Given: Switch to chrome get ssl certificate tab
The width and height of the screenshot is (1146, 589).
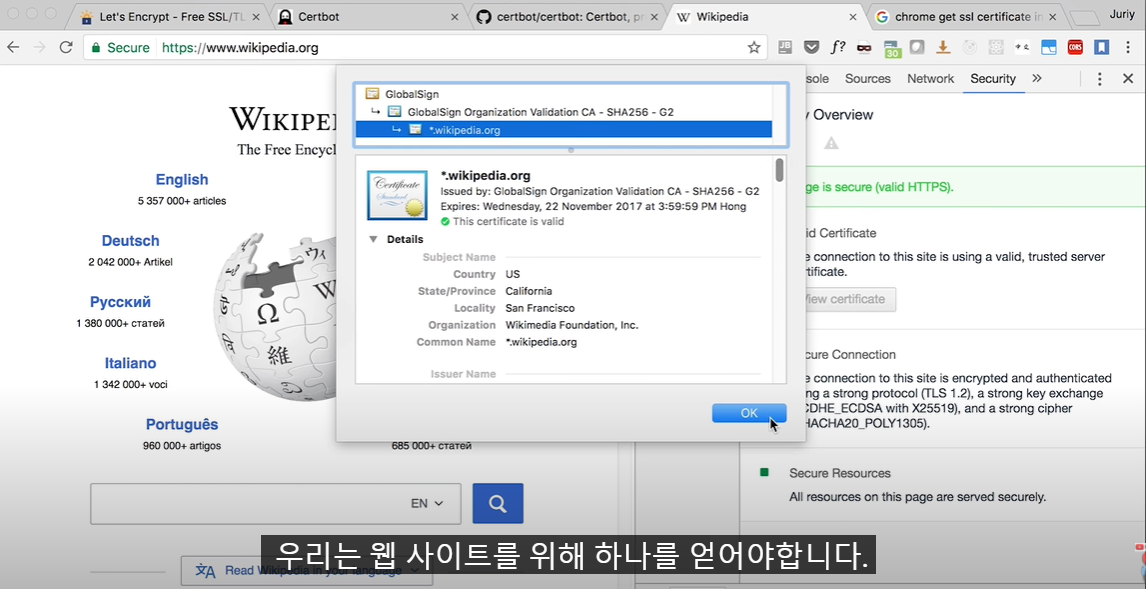Looking at the screenshot, I should coord(965,17).
